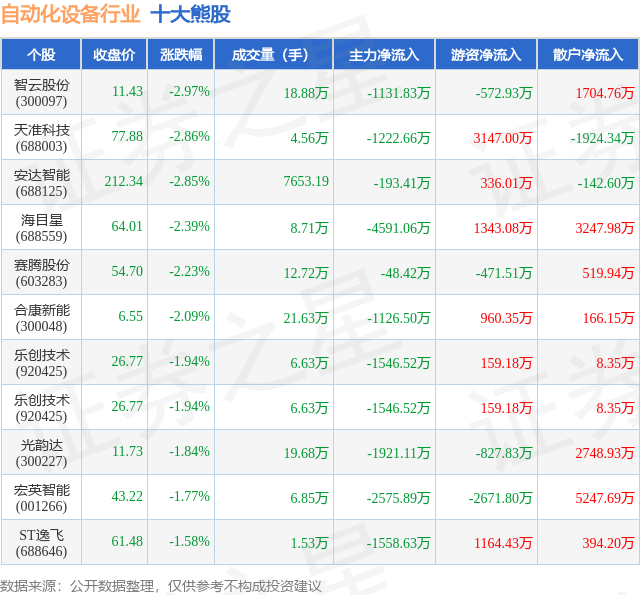Select the 合康新能 (300048) stock entry
Screen dimensions: 640x595
tap(41, 318)
